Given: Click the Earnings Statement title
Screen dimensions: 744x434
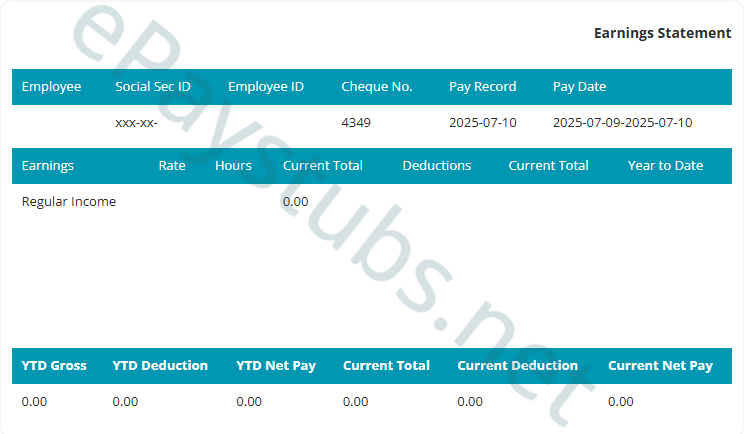Looking at the screenshot, I should (662, 33).
